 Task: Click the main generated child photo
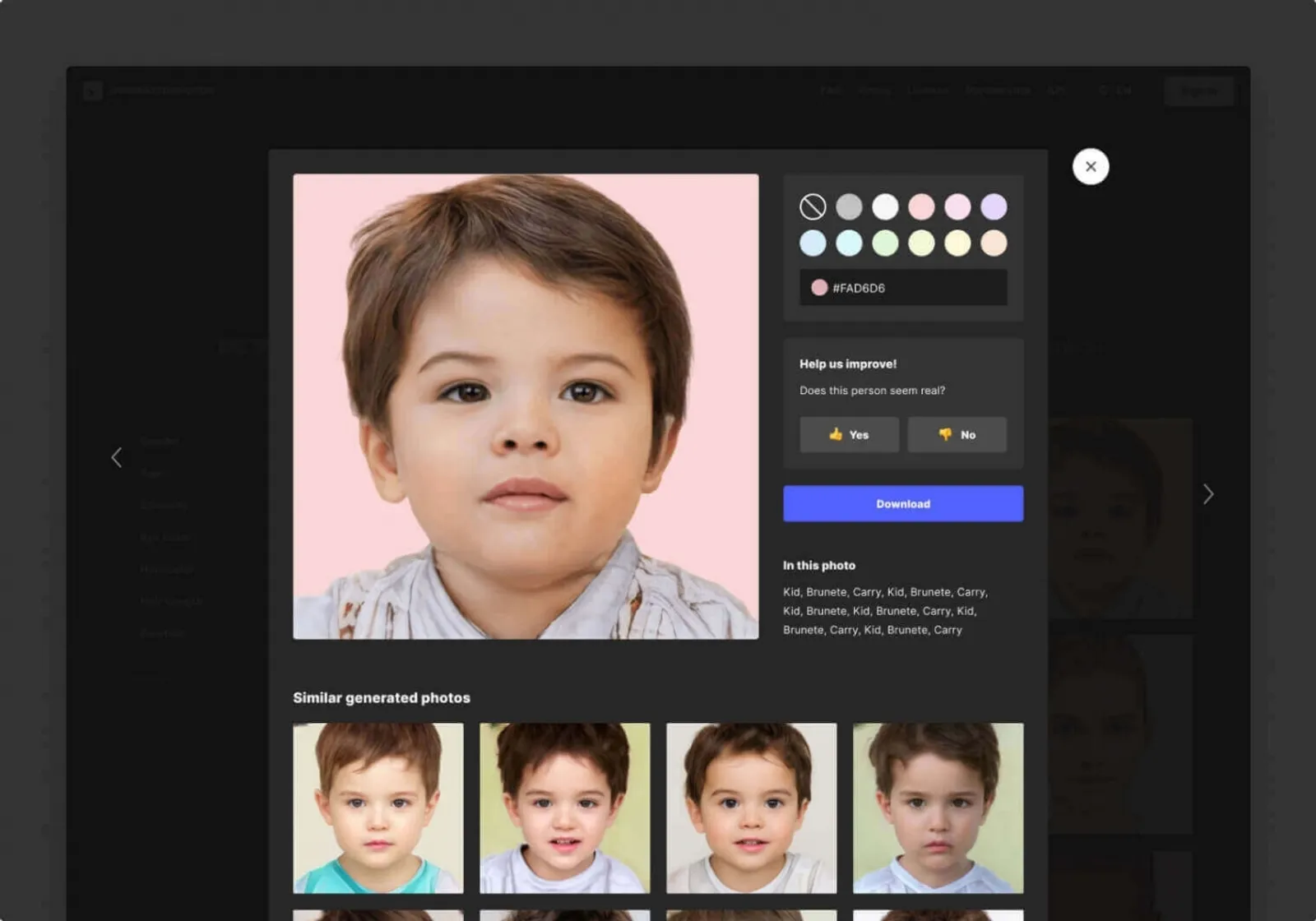[526, 406]
